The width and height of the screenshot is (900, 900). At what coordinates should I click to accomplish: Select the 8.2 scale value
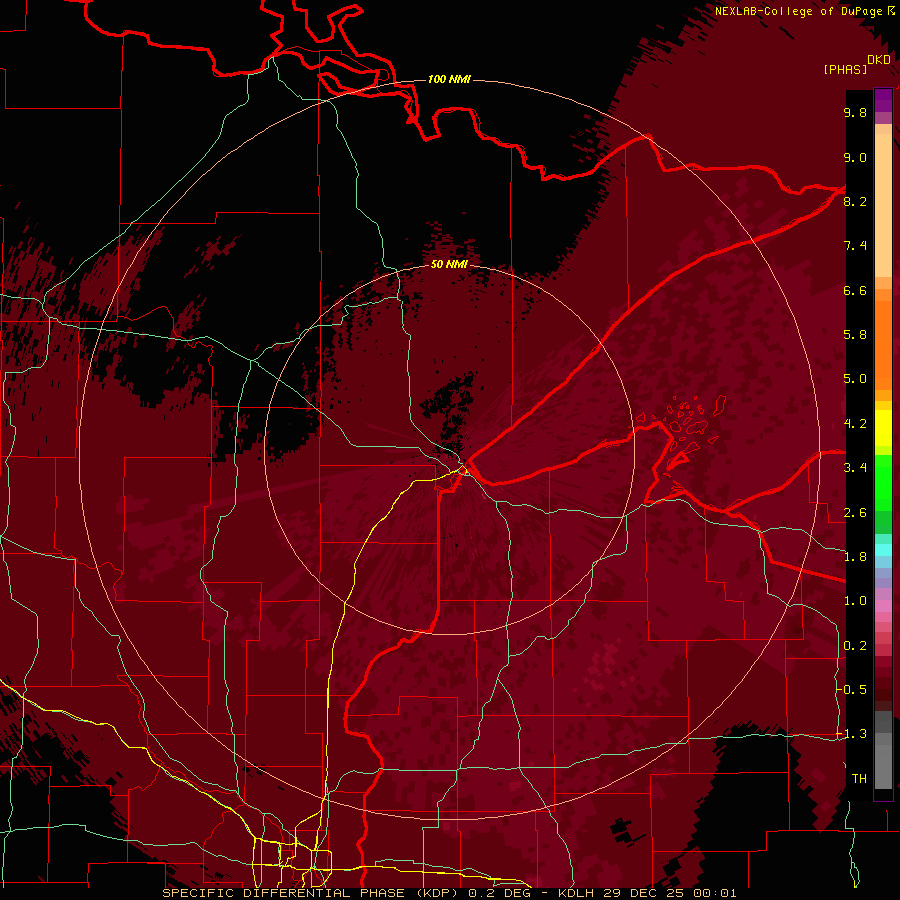coord(855,201)
